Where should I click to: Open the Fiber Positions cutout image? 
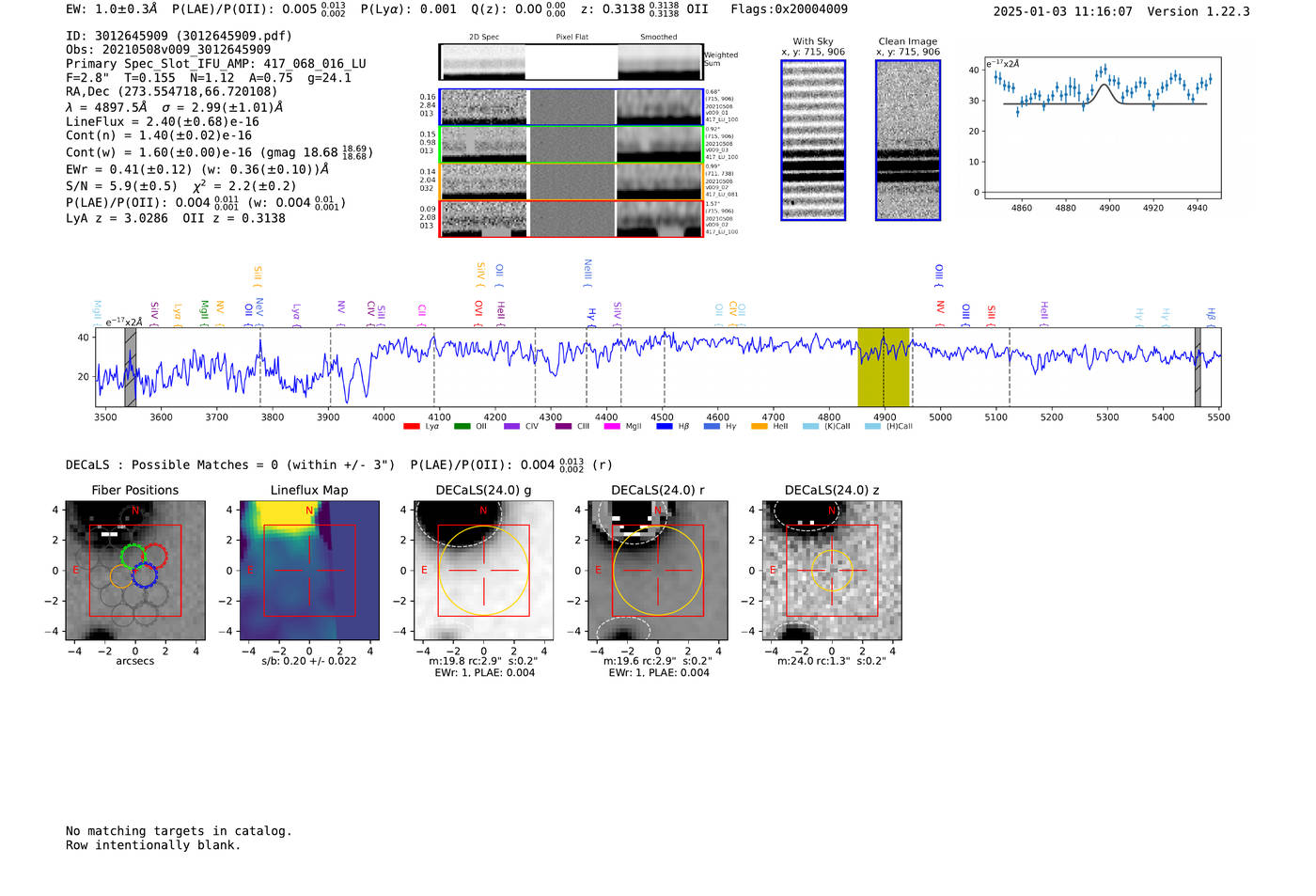coord(135,571)
